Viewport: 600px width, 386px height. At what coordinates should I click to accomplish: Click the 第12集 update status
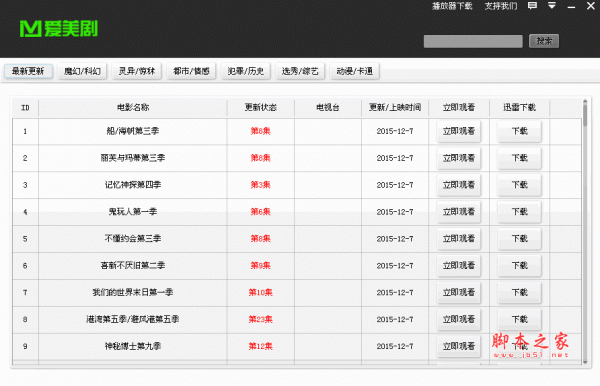pos(261,346)
